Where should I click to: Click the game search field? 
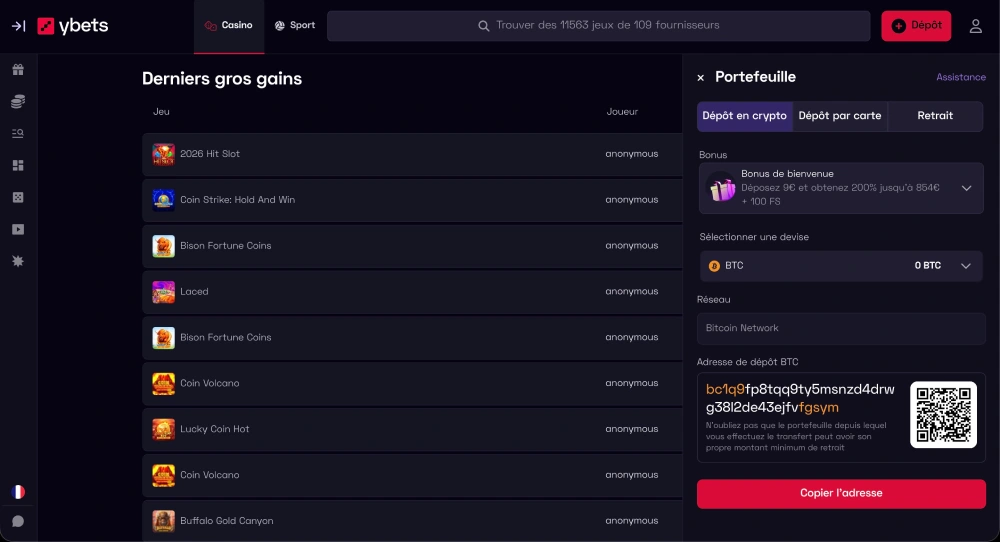point(599,26)
